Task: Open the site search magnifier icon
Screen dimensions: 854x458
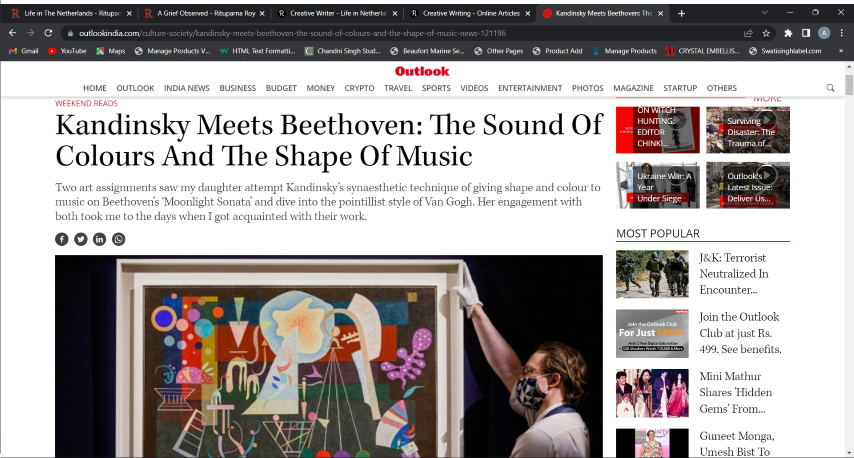Action: (x=830, y=88)
